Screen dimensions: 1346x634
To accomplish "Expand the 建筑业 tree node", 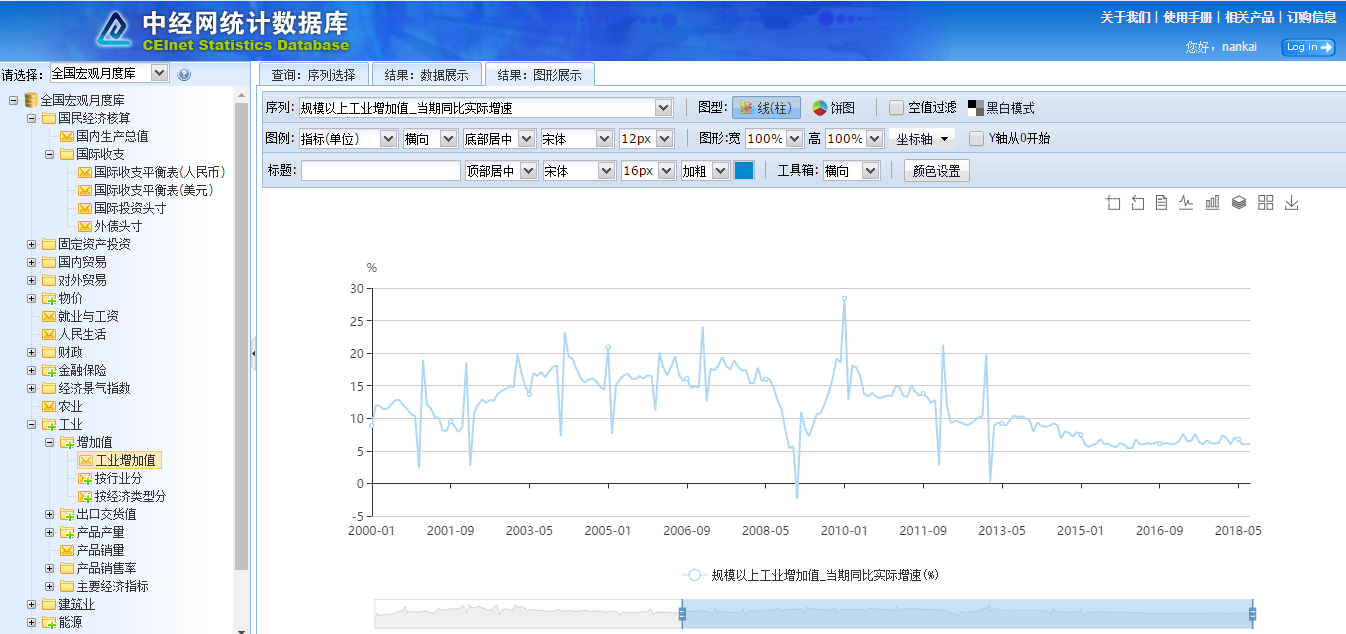I will tap(31, 604).
